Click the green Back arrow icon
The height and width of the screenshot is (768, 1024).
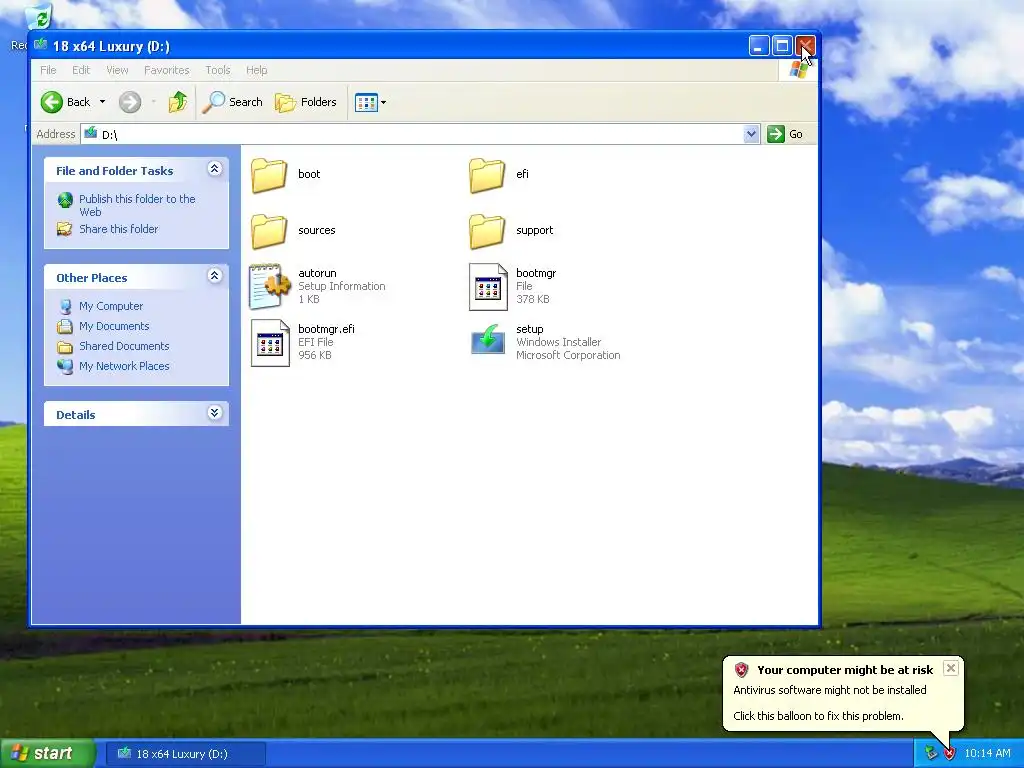(x=52, y=102)
